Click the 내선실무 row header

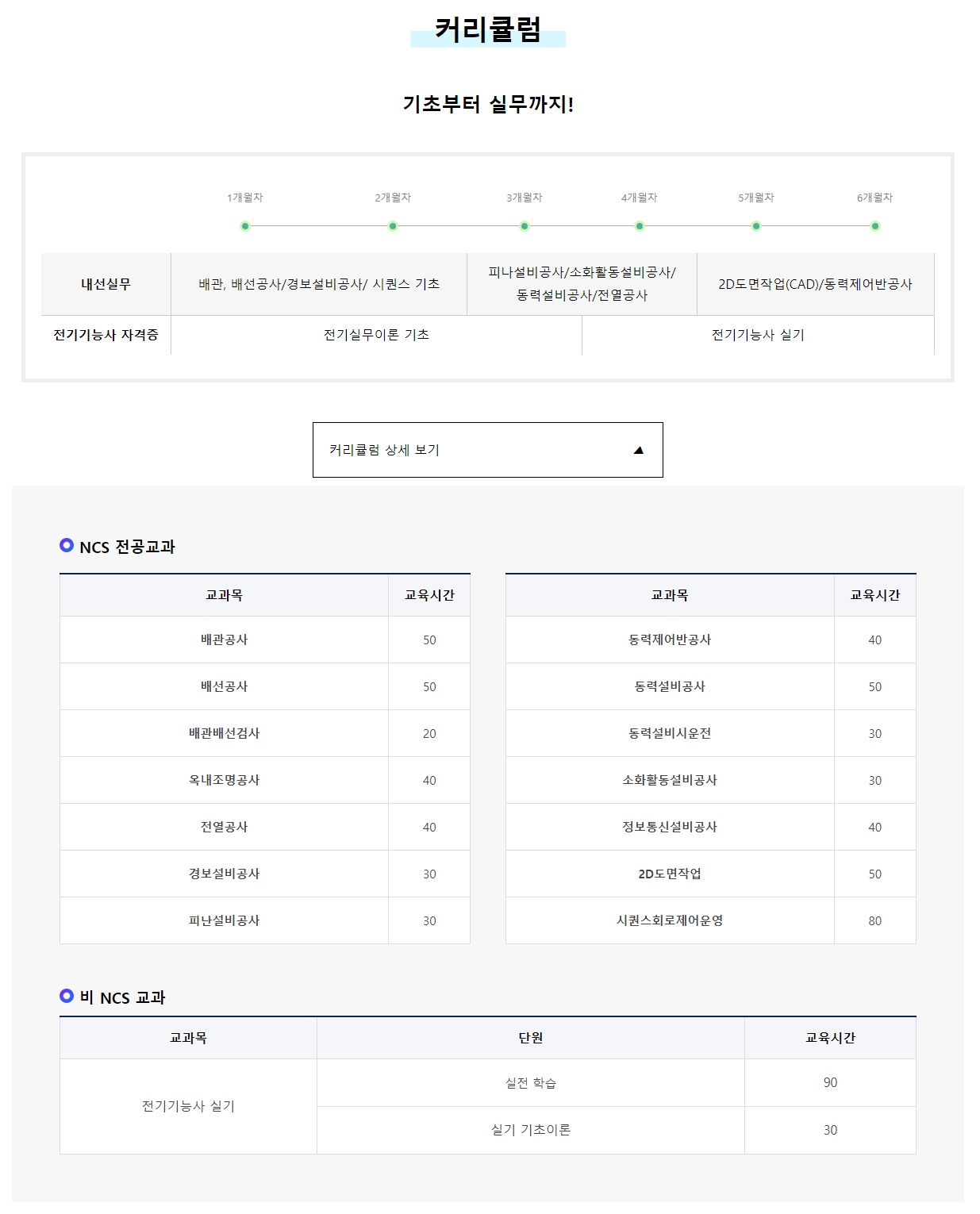pos(106,284)
